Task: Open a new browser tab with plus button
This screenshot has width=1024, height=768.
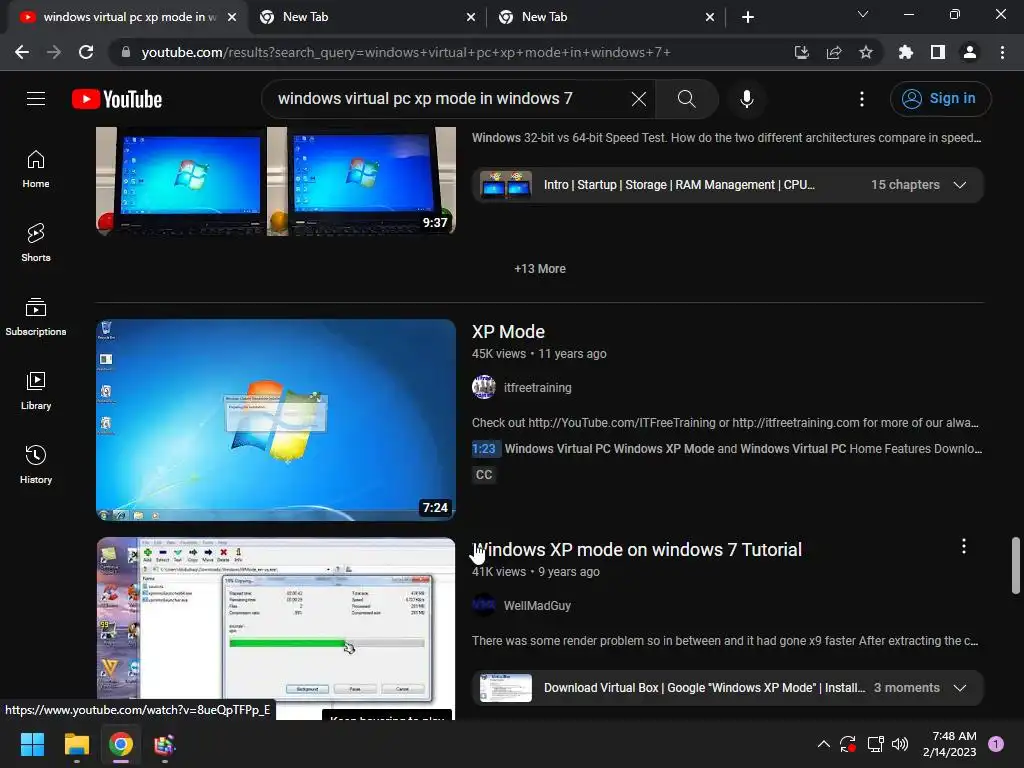Action: [x=748, y=18]
